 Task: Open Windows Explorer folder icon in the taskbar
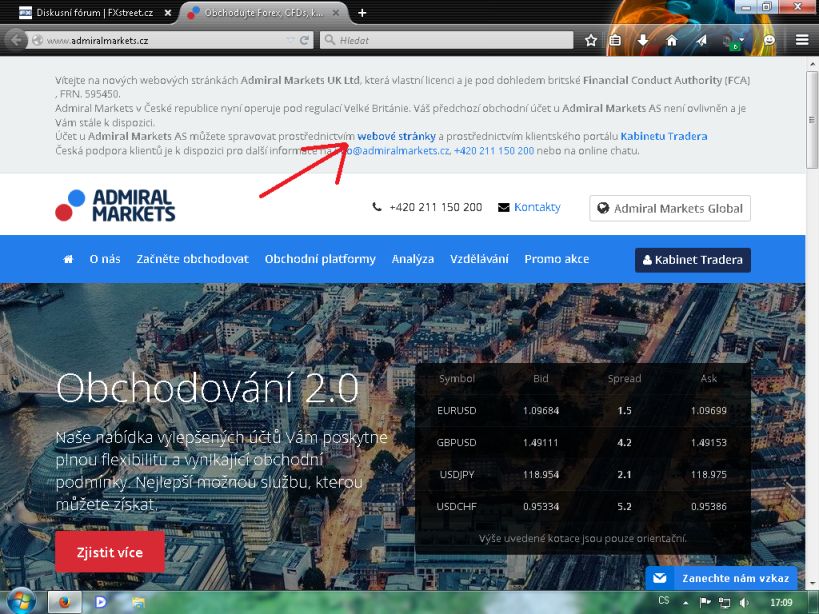pos(138,603)
